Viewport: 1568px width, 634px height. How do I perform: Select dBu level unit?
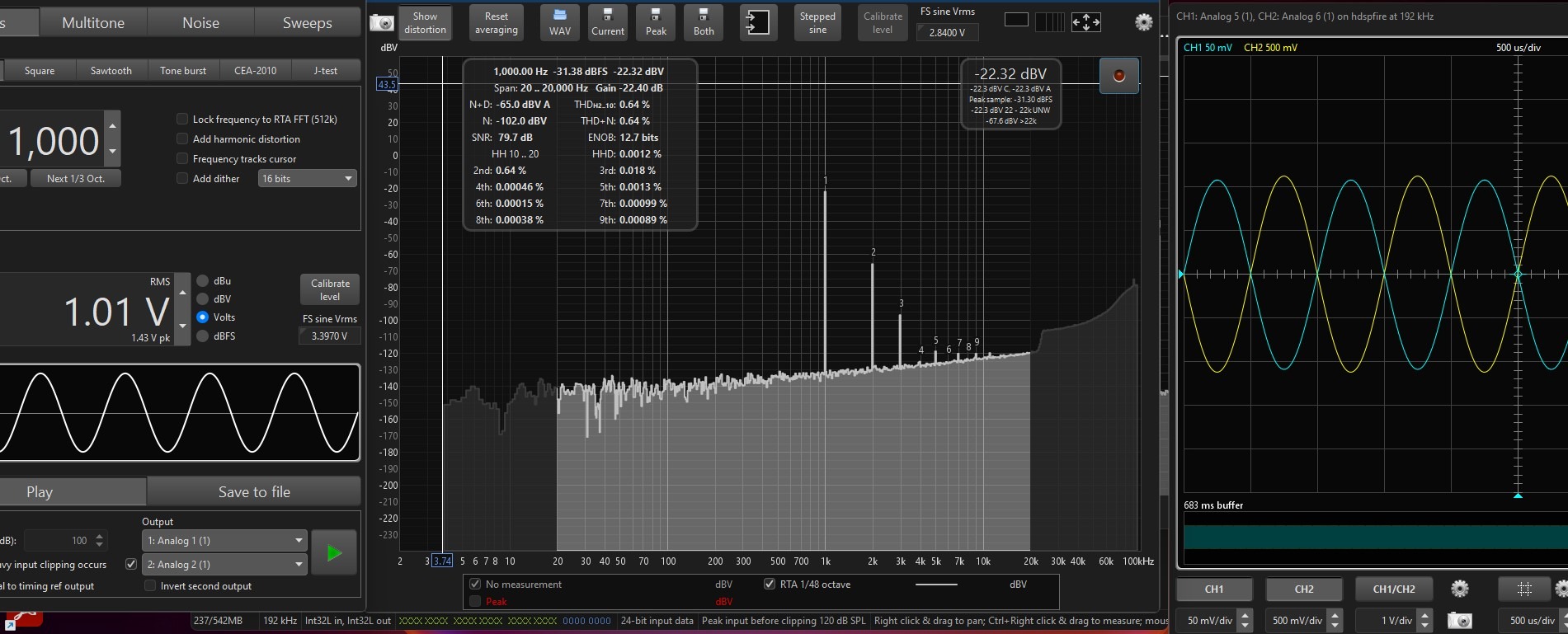click(202, 280)
